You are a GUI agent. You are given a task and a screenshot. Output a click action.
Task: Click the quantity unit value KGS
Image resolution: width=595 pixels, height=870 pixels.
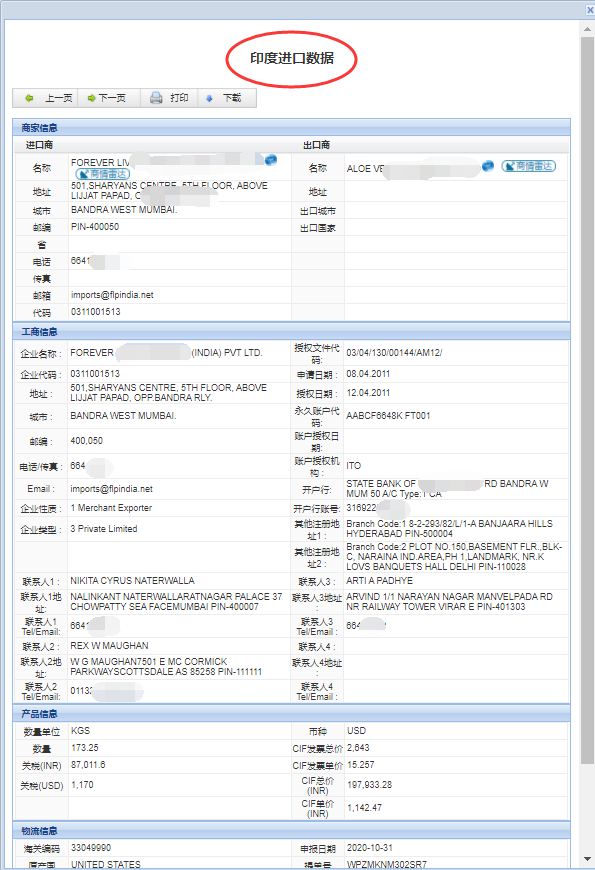coord(80,731)
